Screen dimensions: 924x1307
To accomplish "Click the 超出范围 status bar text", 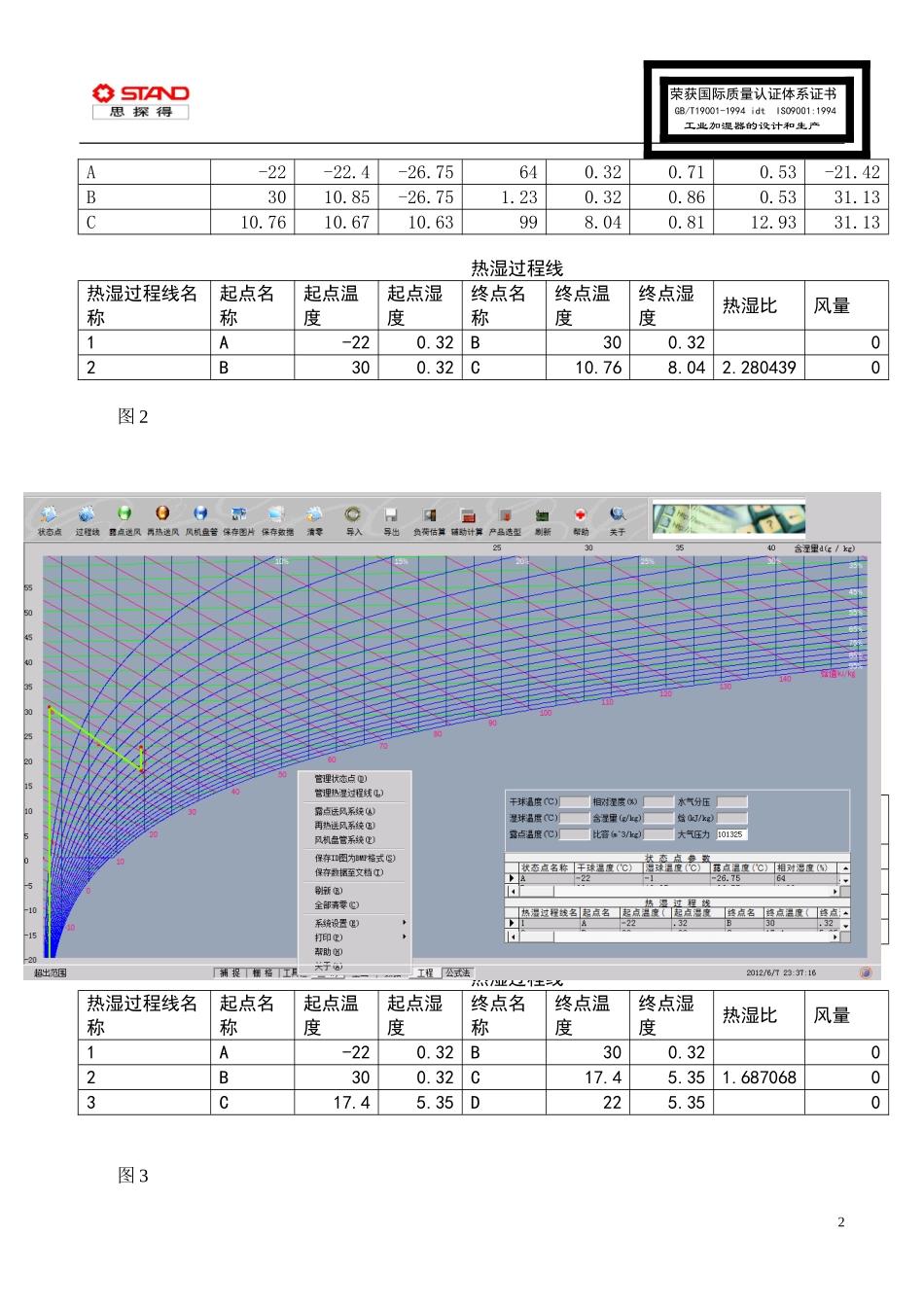I will point(51,972).
